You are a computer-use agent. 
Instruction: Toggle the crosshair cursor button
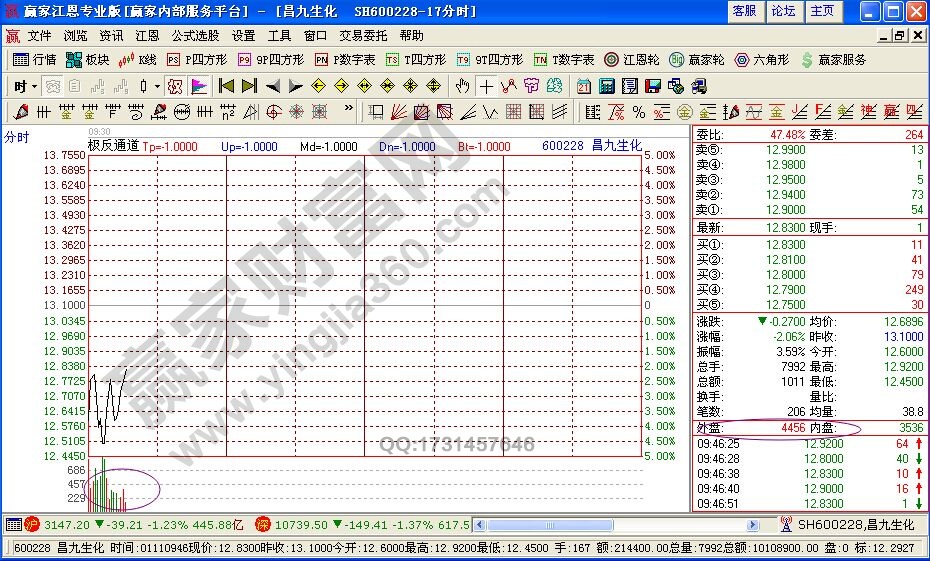(486, 86)
